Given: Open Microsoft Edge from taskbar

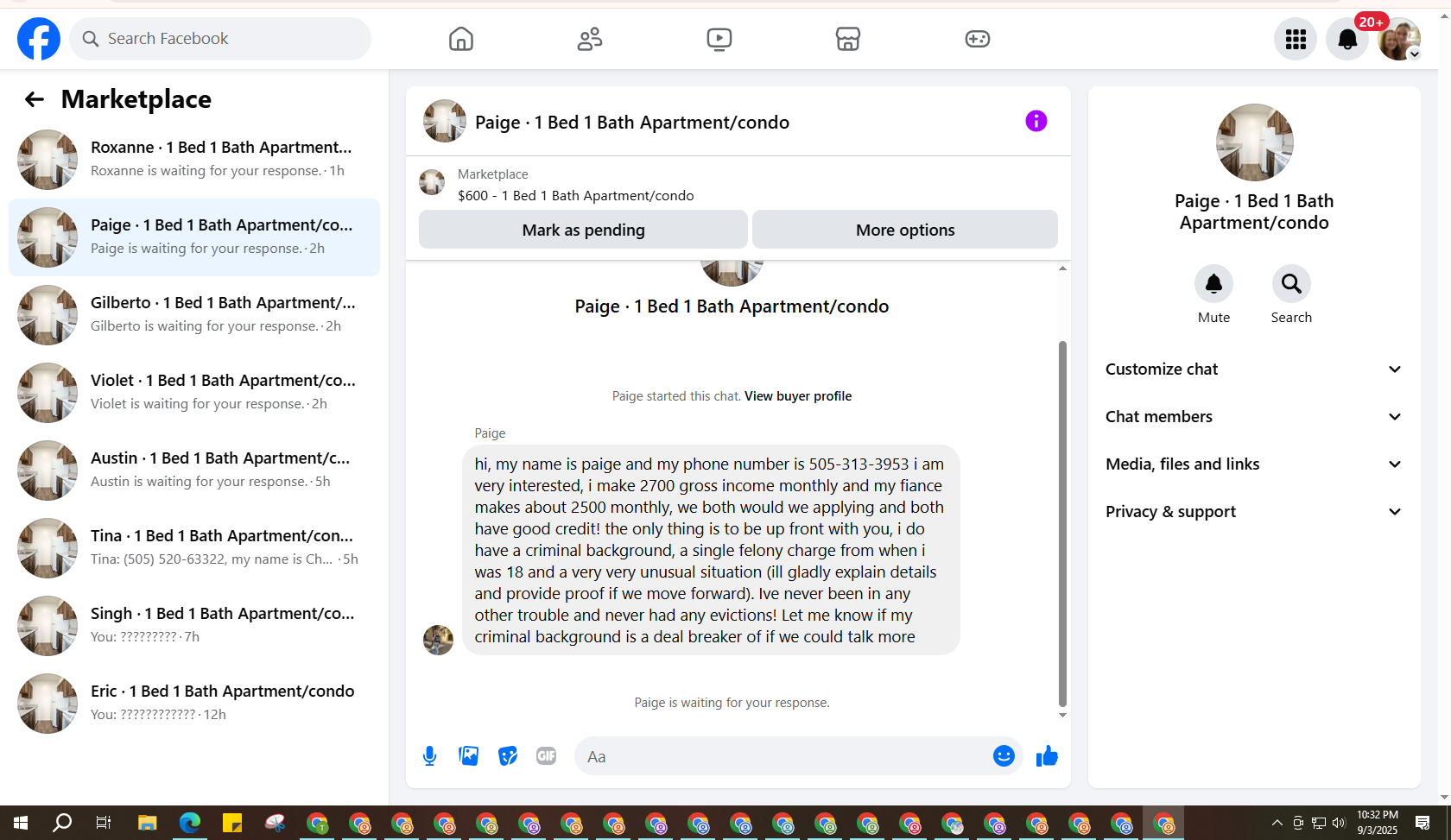Looking at the screenshot, I should [190, 823].
